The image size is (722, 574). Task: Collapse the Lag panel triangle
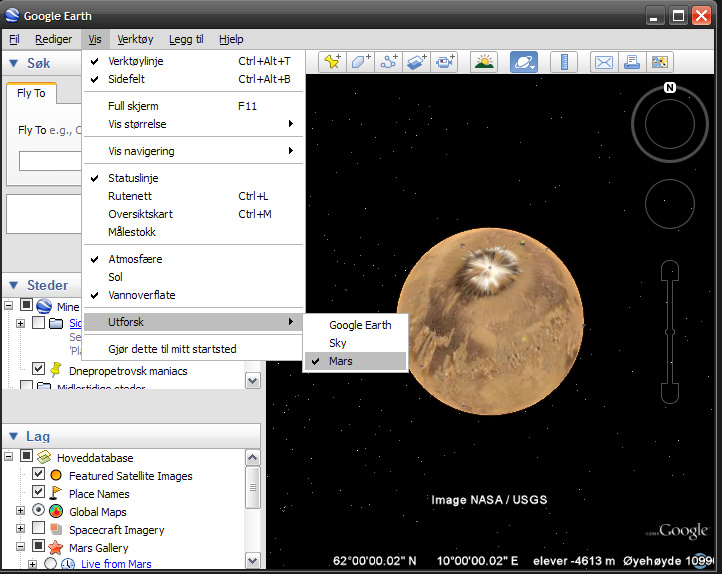[14, 436]
